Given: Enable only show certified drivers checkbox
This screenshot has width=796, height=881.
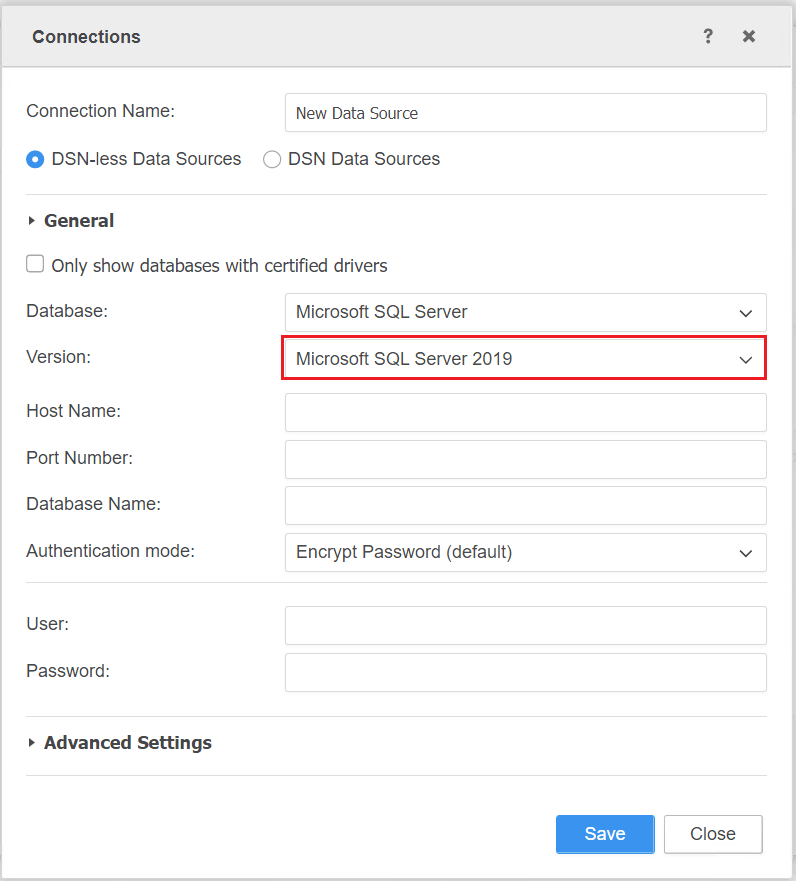Looking at the screenshot, I should coord(35,264).
